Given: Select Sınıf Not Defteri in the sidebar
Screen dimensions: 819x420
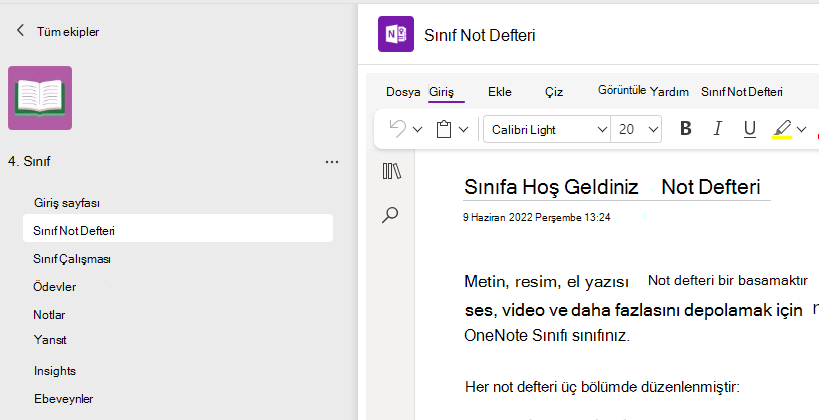Looking at the screenshot, I should click(178, 230).
